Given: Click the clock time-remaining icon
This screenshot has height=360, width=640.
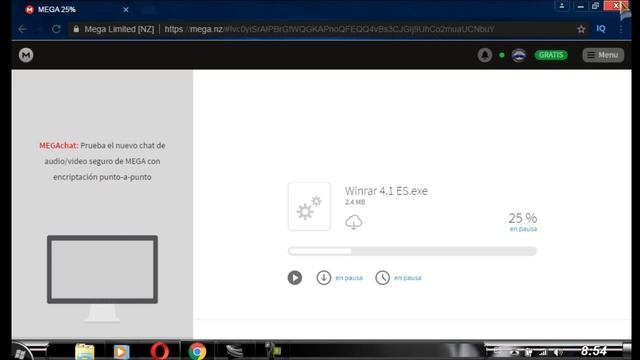Looking at the screenshot, I should coord(382,278).
